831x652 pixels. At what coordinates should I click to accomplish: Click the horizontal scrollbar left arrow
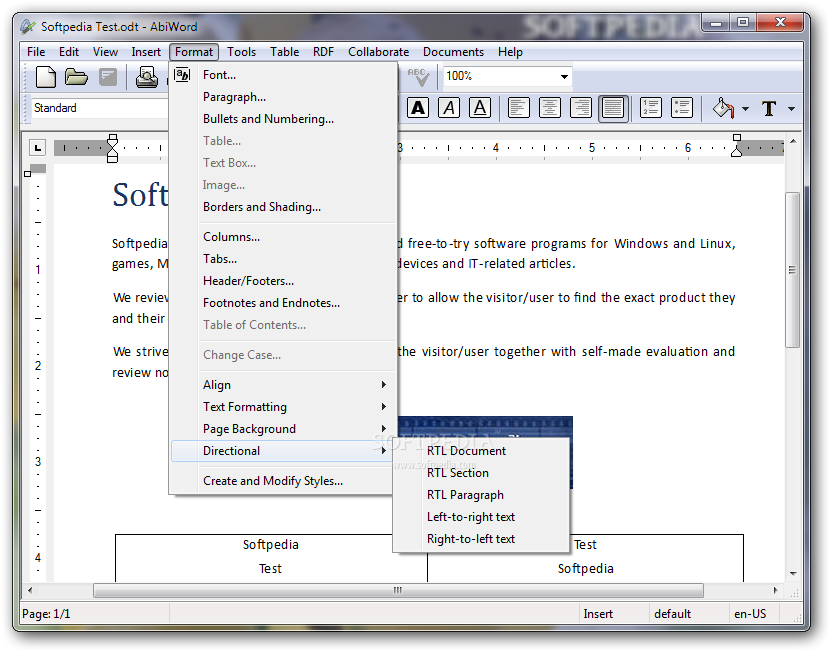pos(30,590)
